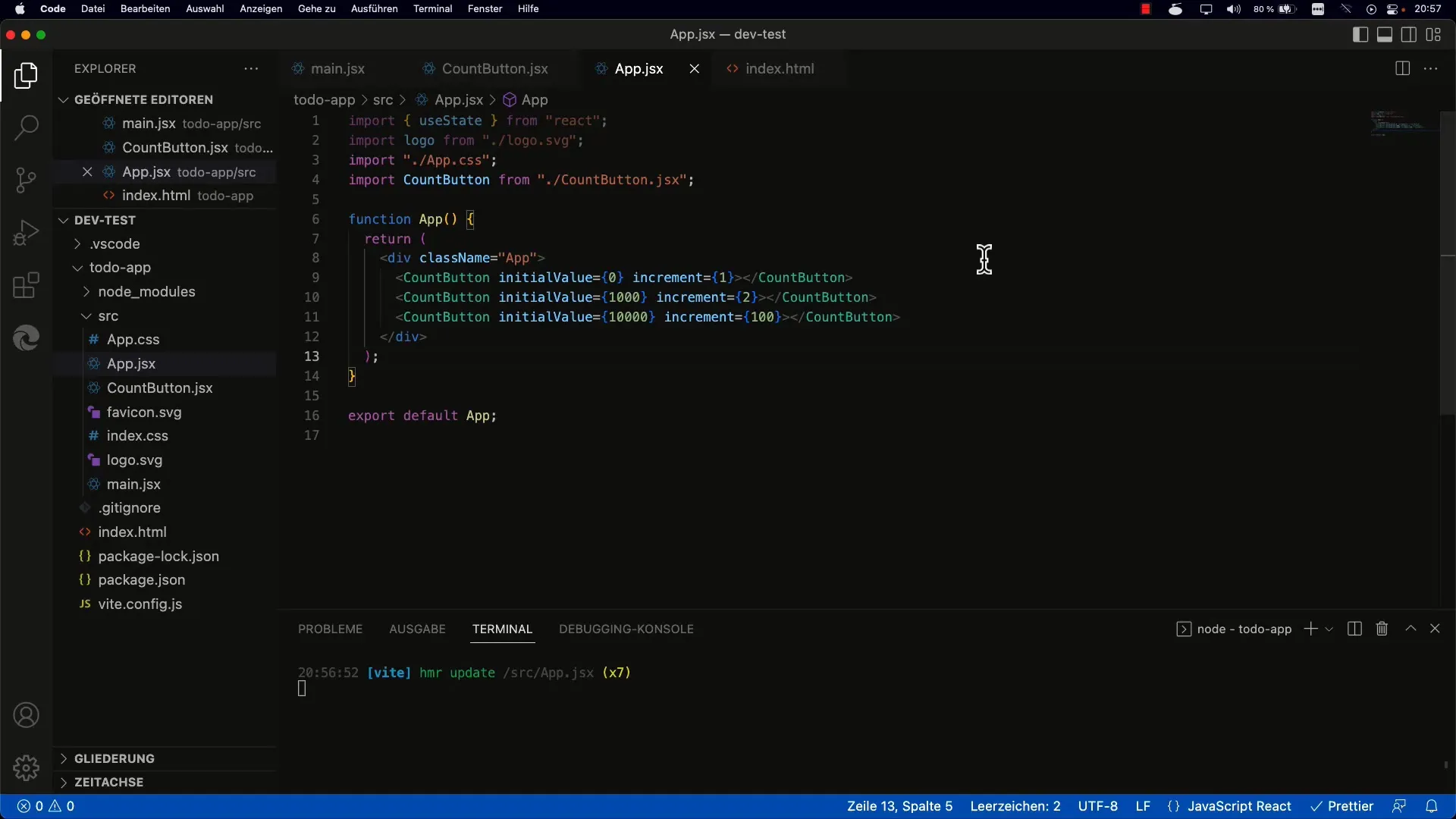The image size is (1456, 819).
Task: Open the Debugging-Konsole panel tab
Action: [x=626, y=629]
